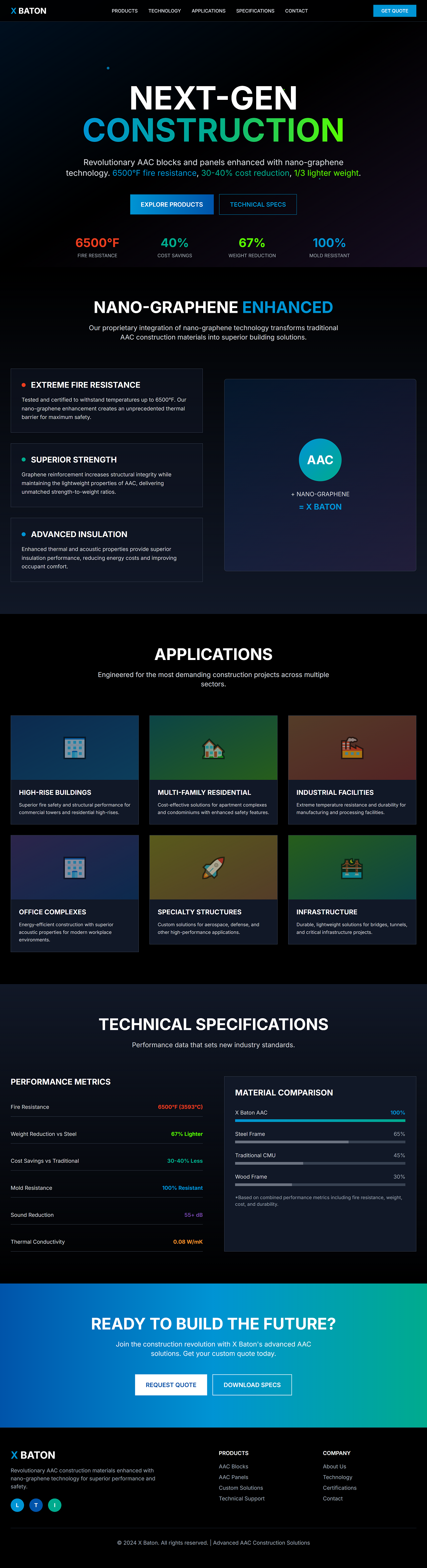The image size is (427, 1568).
Task: Click the Infrastructure bridge icon
Action: pos(352,867)
